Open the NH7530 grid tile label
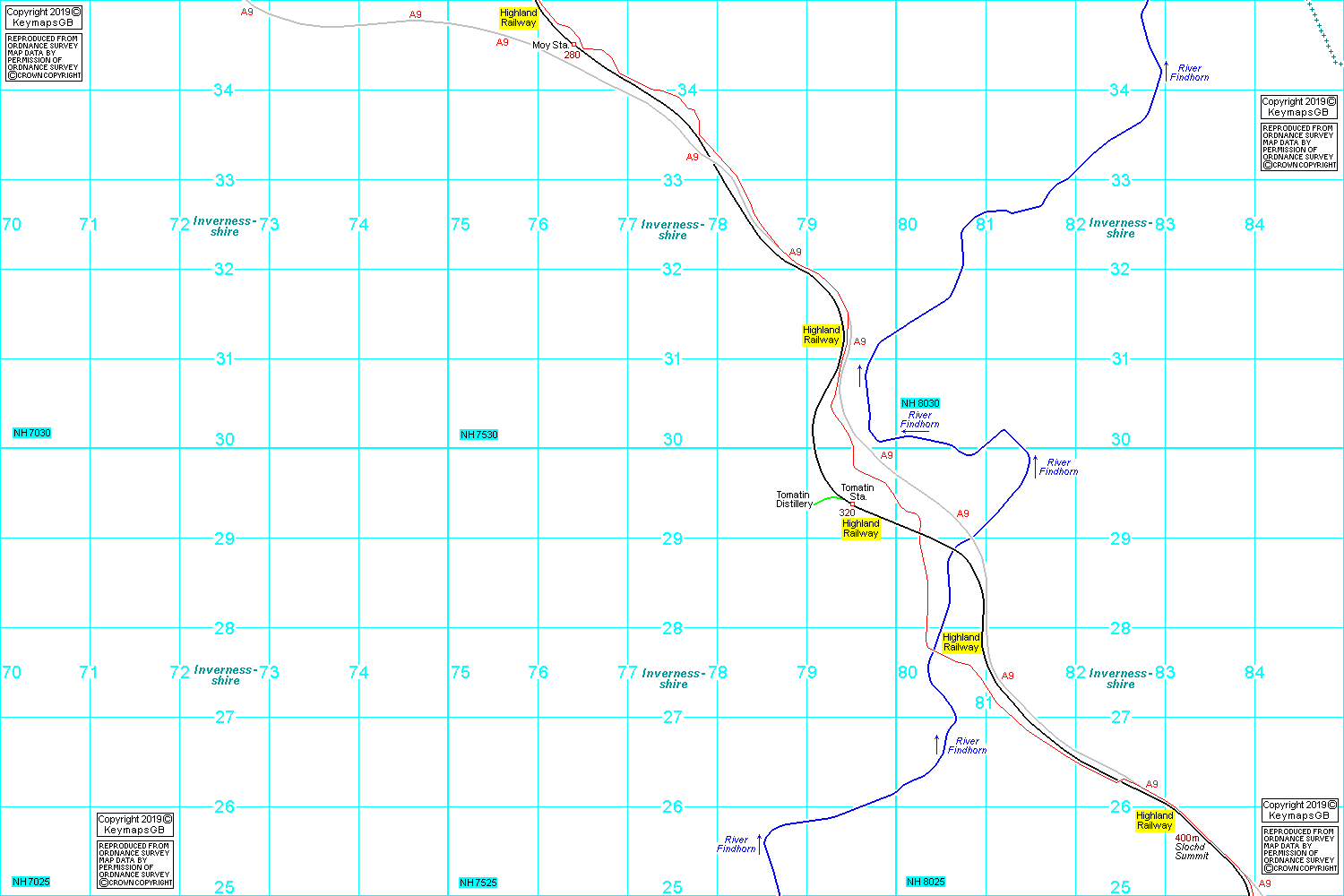The width and height of the screenshot is (1344, 896). pyautogui.click(x=479, y=435)
